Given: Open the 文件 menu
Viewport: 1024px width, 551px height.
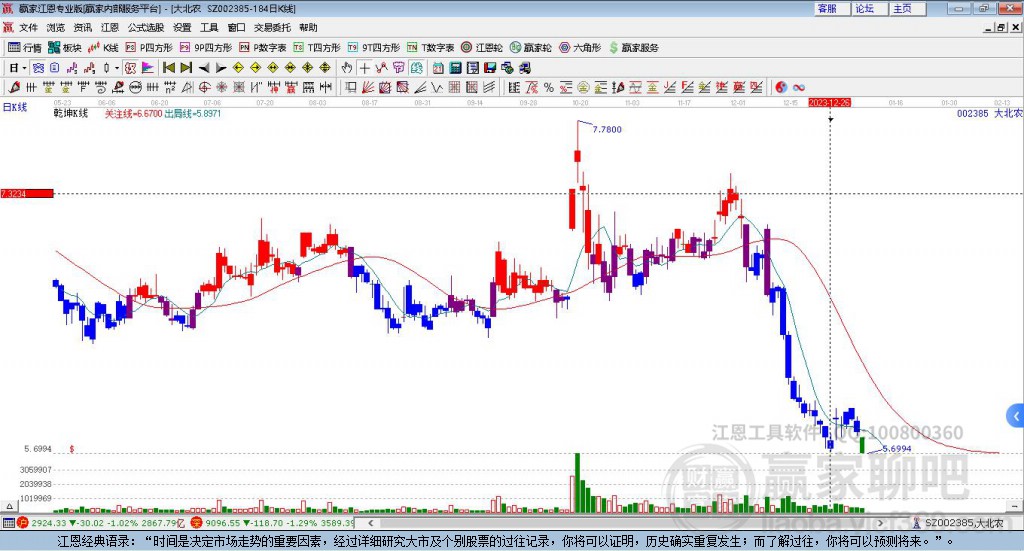Looking at the screenshot, I should (28, 27).
